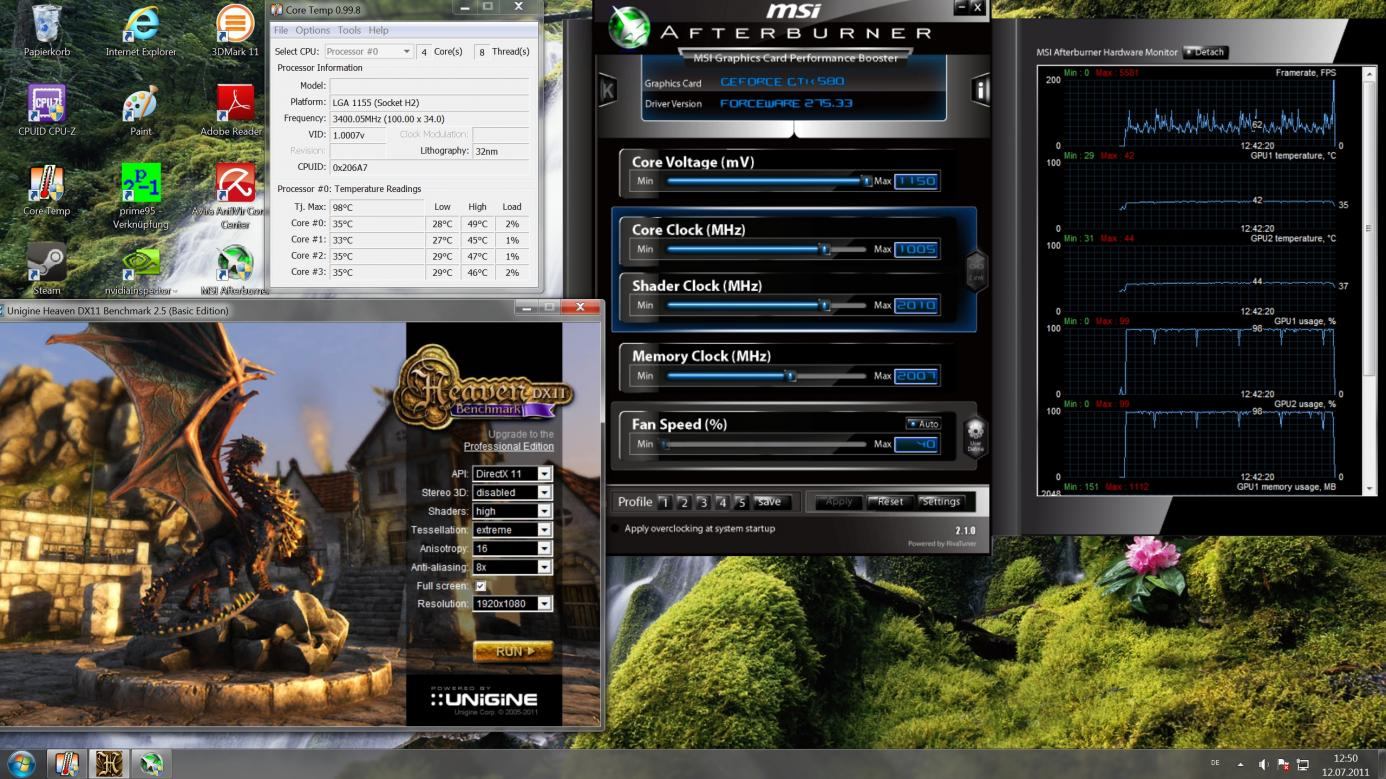Screen dimensions: 1386x779
Task: Launch Internet Explorer from desktop
Action: (141, 31)
